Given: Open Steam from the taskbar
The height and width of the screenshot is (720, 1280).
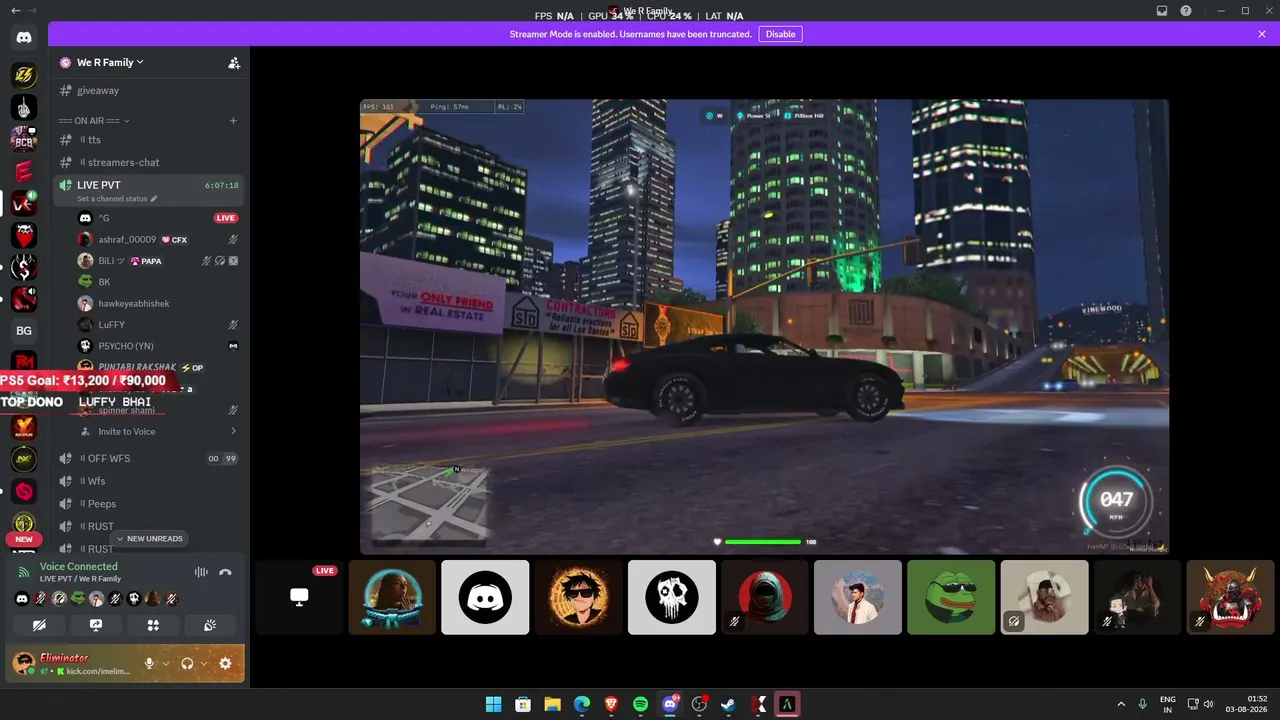Looking at the screenshot, I should point(728,704).
